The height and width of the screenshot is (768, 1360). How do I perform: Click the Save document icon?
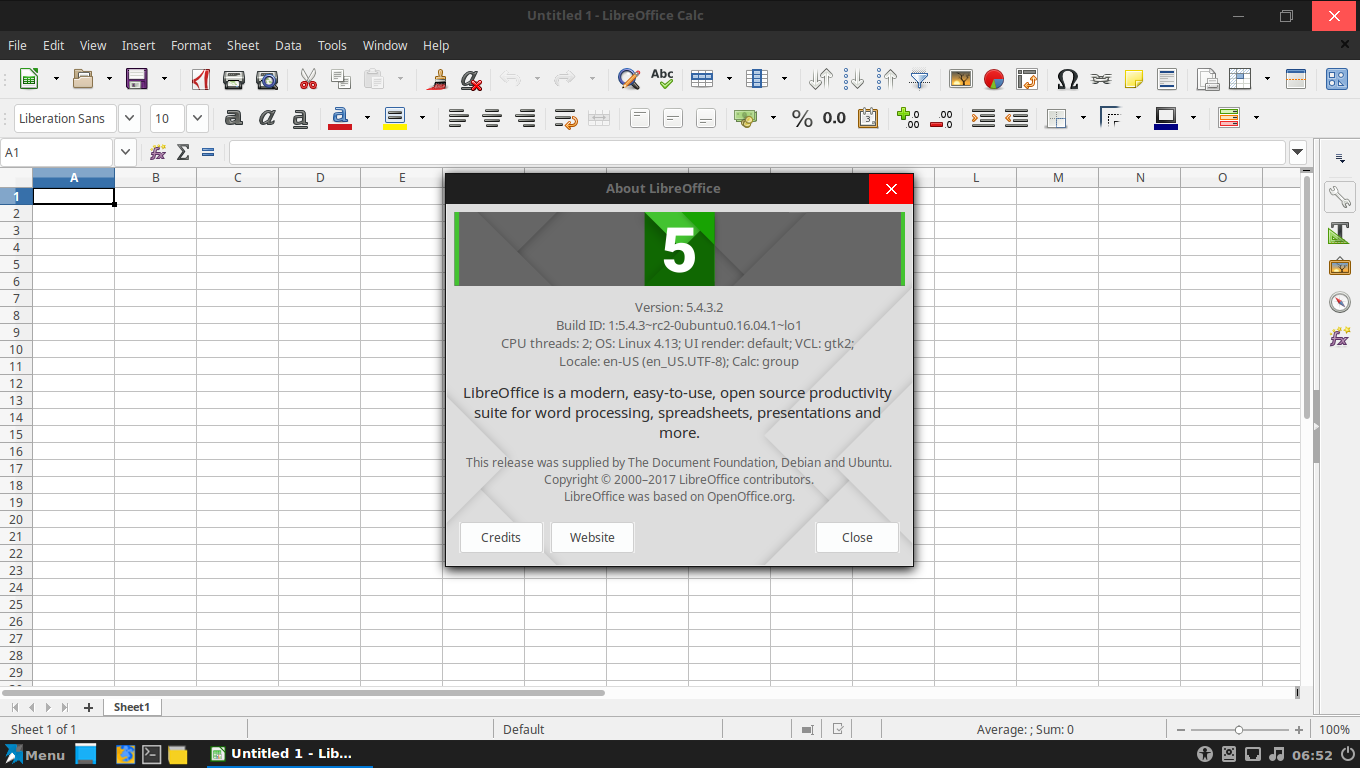tap(137, 79)
